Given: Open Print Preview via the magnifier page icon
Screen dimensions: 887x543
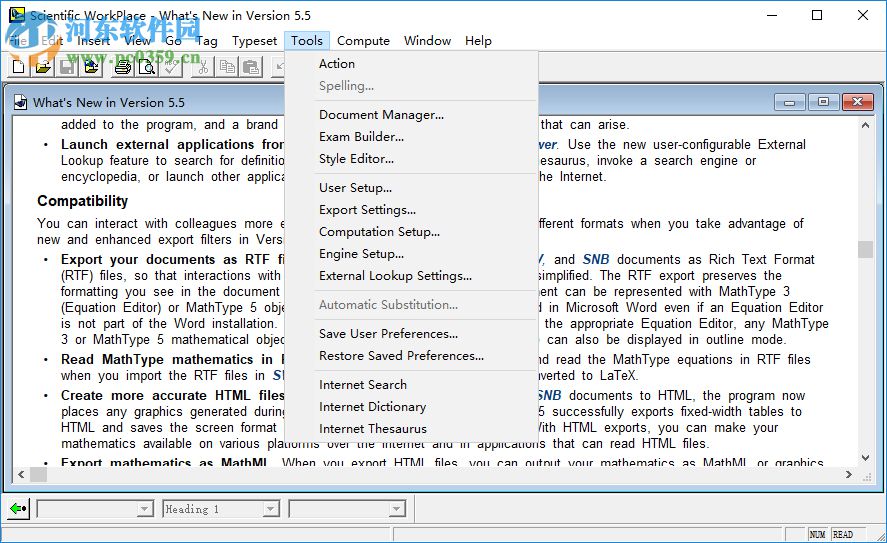Looking at the screenshot, I should 147,67.
